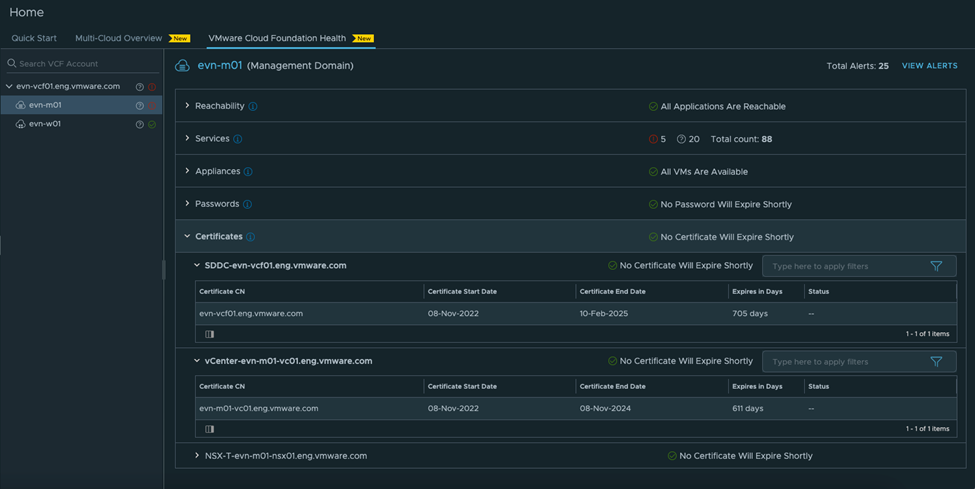Select evn-w01 domain in the tree
The image size is (975, 489).
pos(45,124)
